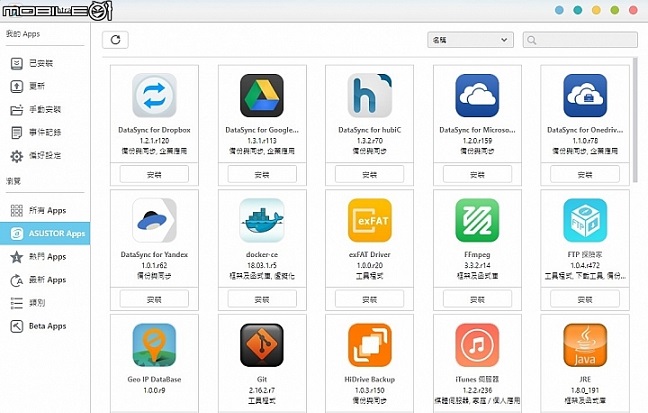
Task: Open HiDrive Backup app icon
Action: tap(369, 345)
